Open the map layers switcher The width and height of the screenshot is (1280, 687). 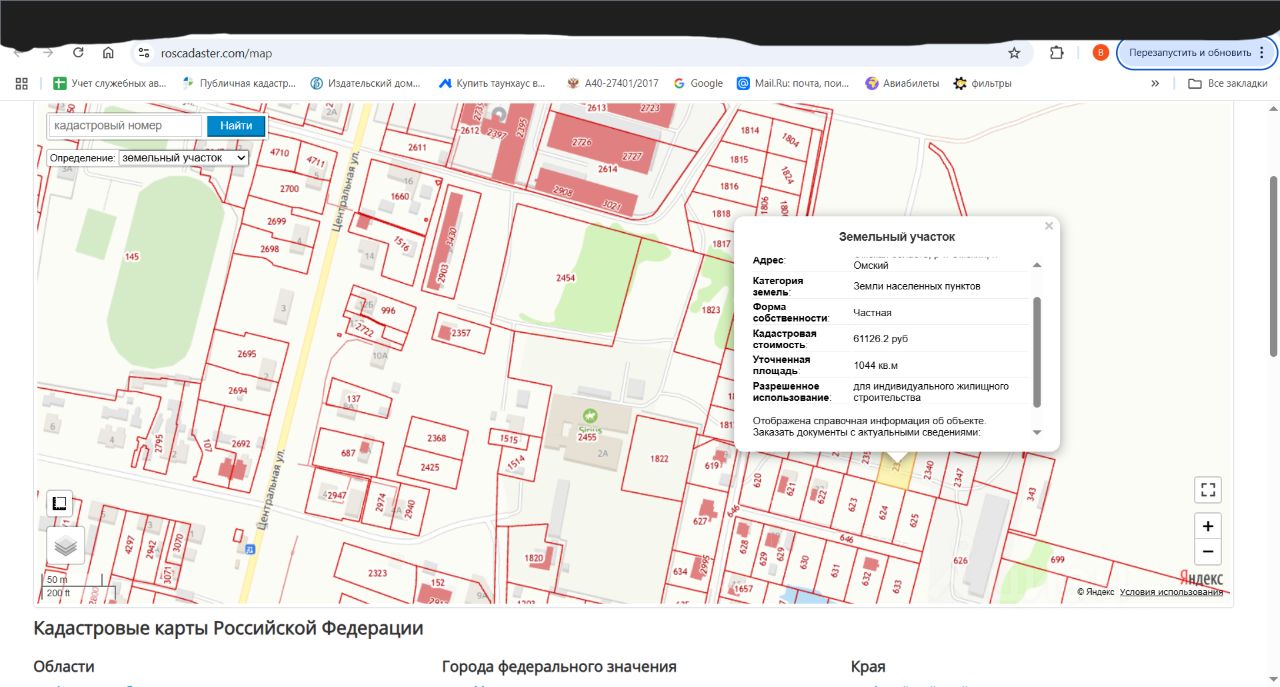pos(65,546)
